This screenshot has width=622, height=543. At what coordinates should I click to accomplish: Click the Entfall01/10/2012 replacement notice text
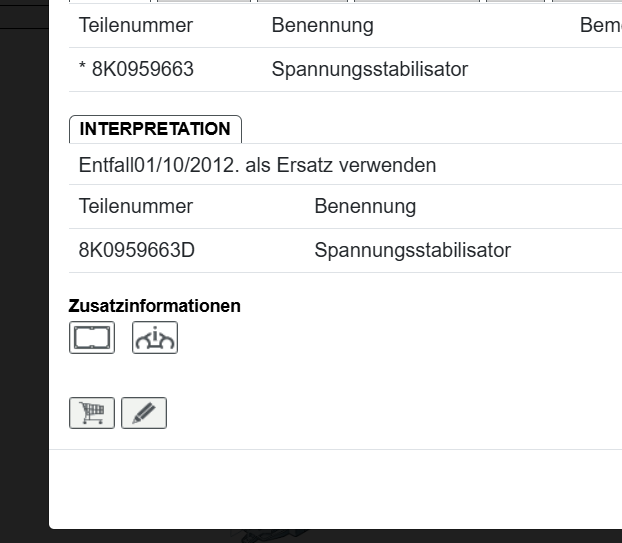pos(257,165)
